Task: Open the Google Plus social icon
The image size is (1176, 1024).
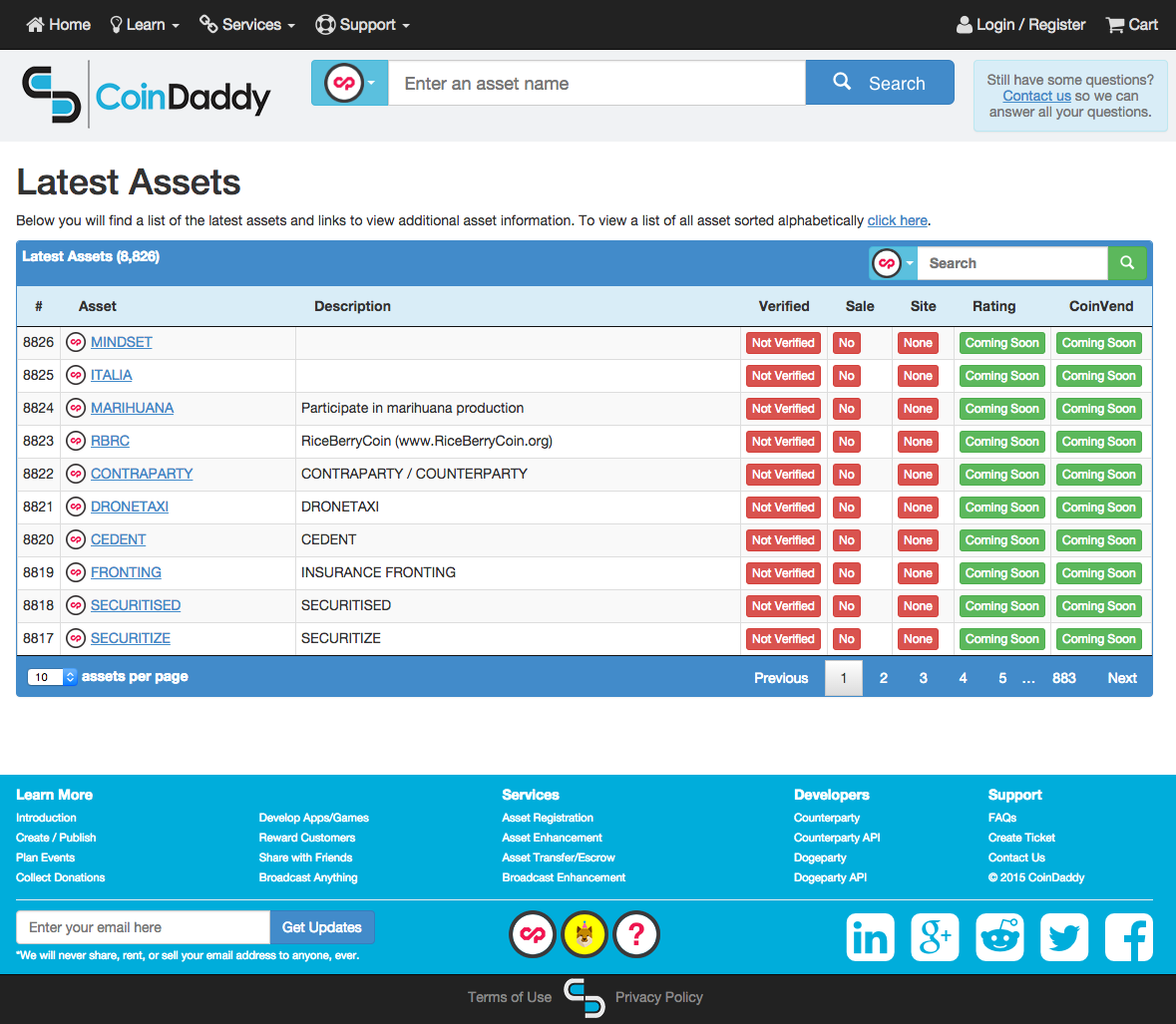Action: coord(935,937)
